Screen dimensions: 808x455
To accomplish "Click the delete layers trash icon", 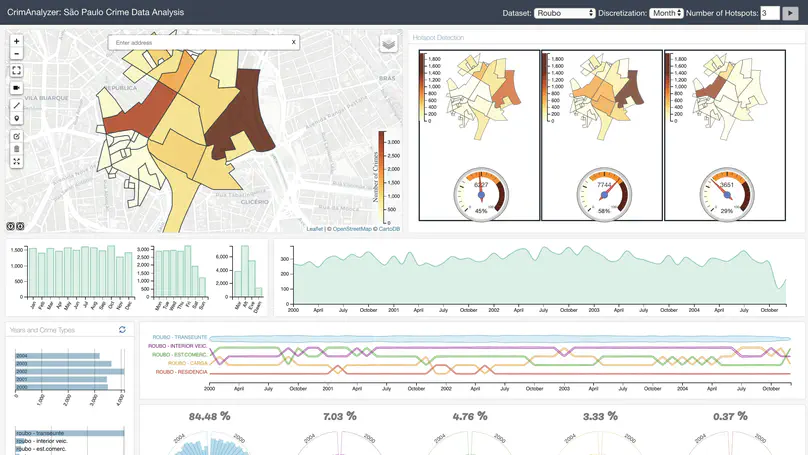I will pos(16,149).
